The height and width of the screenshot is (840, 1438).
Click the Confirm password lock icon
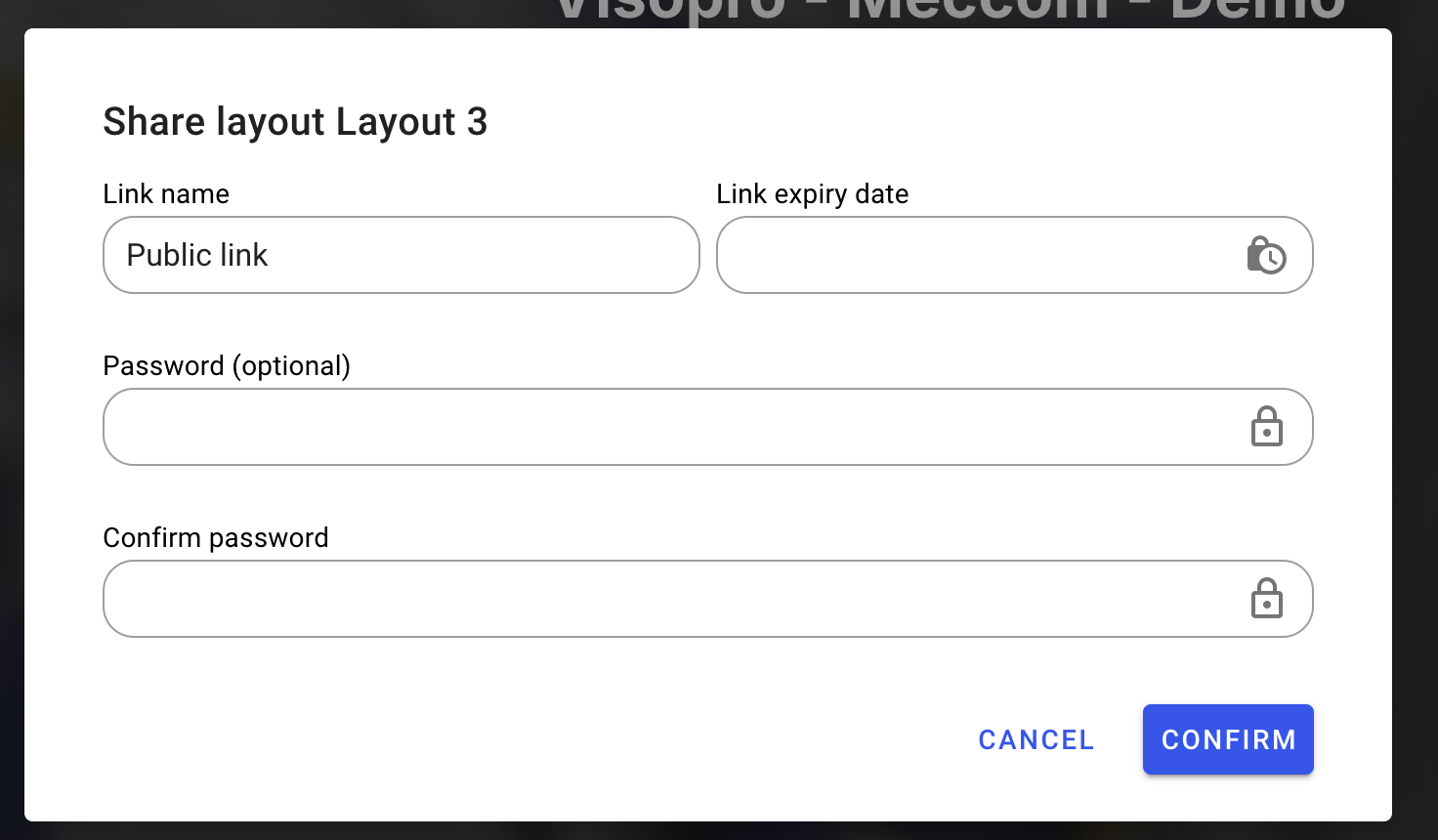pos(1266,599)
